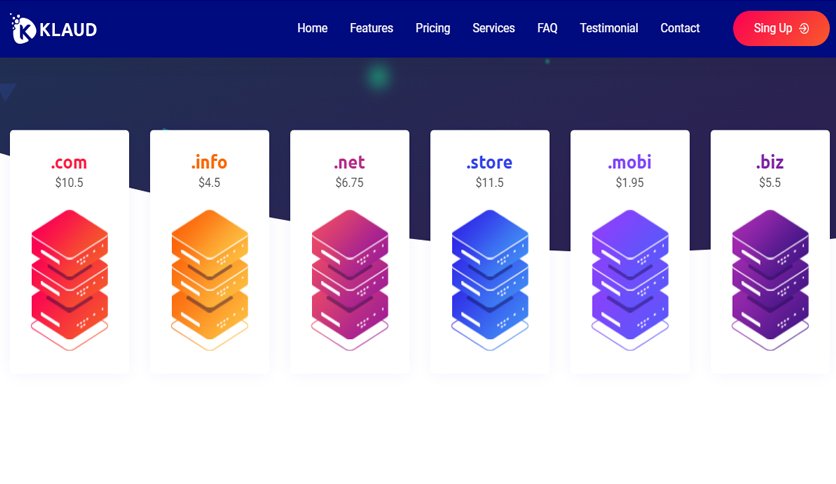Select the purple .biz server stack icon
Viewport: 836px width, 484px height.
(x=770, y=280)
